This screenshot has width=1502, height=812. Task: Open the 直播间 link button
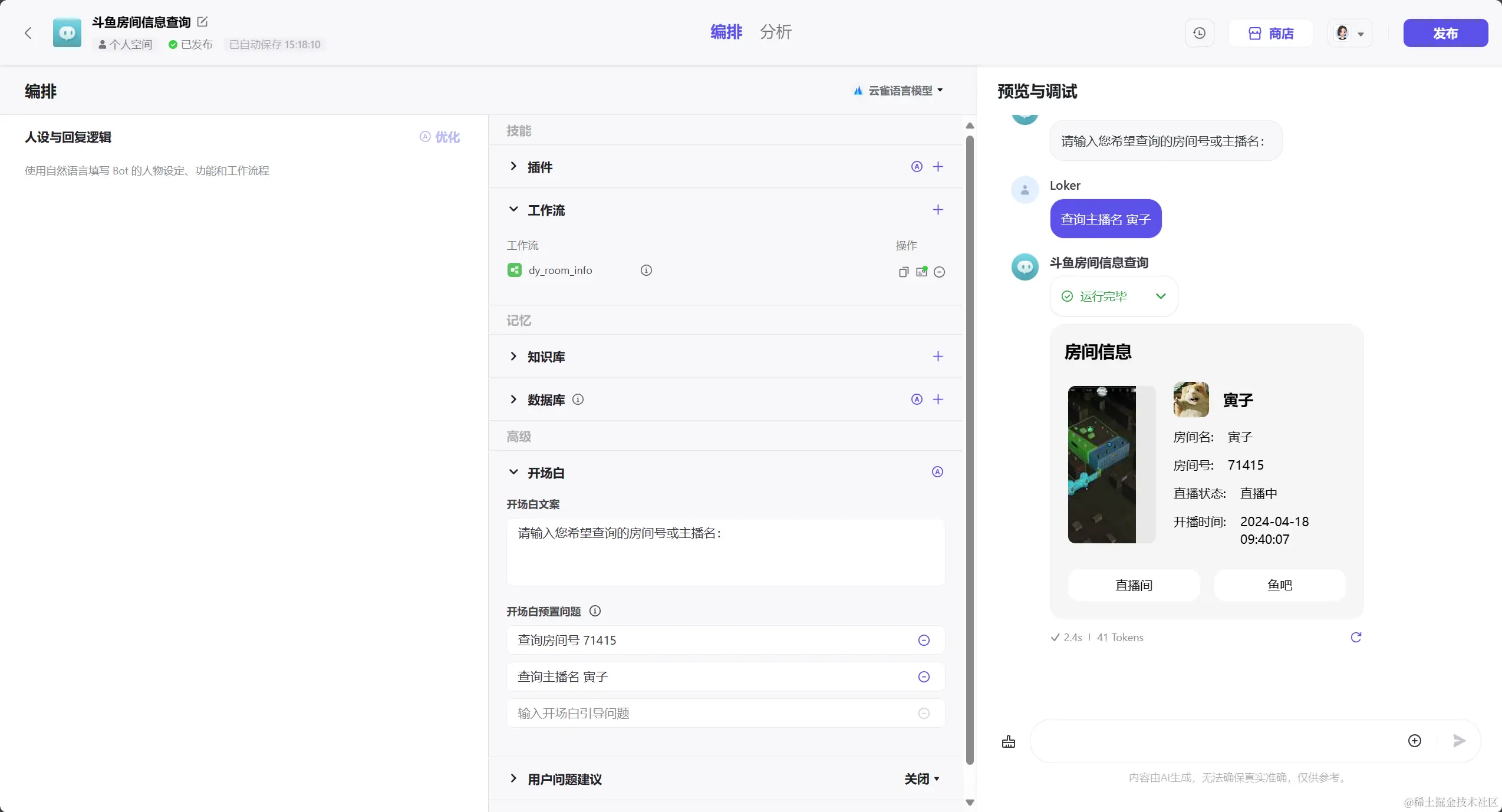[x=1134, y=585]
